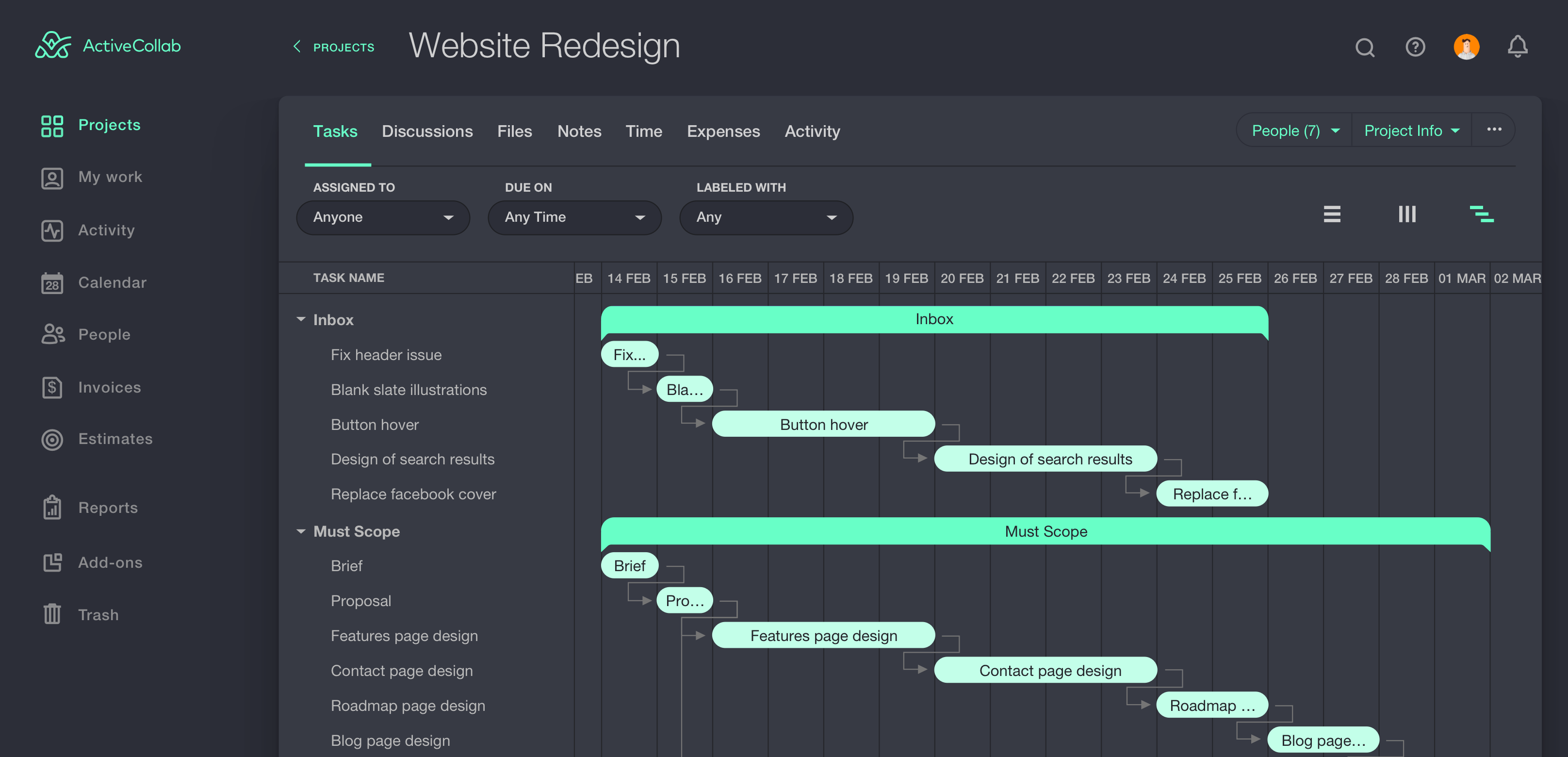Open Blog page design task name

(390, 741)
